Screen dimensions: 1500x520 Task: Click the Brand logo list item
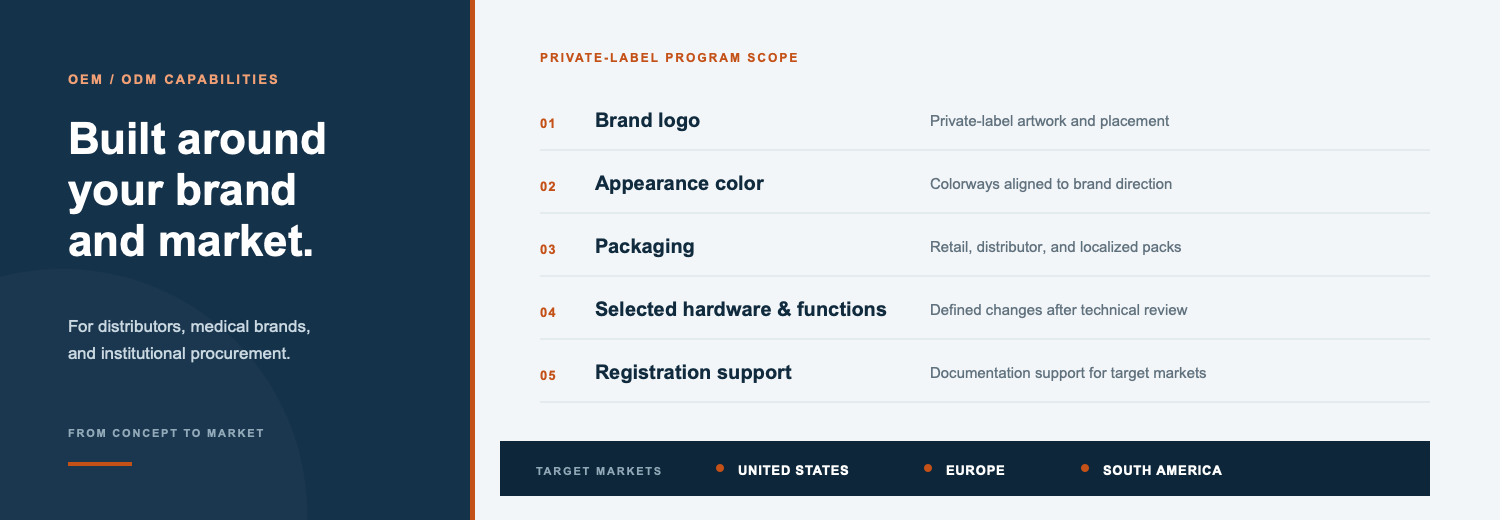(984, 121)
